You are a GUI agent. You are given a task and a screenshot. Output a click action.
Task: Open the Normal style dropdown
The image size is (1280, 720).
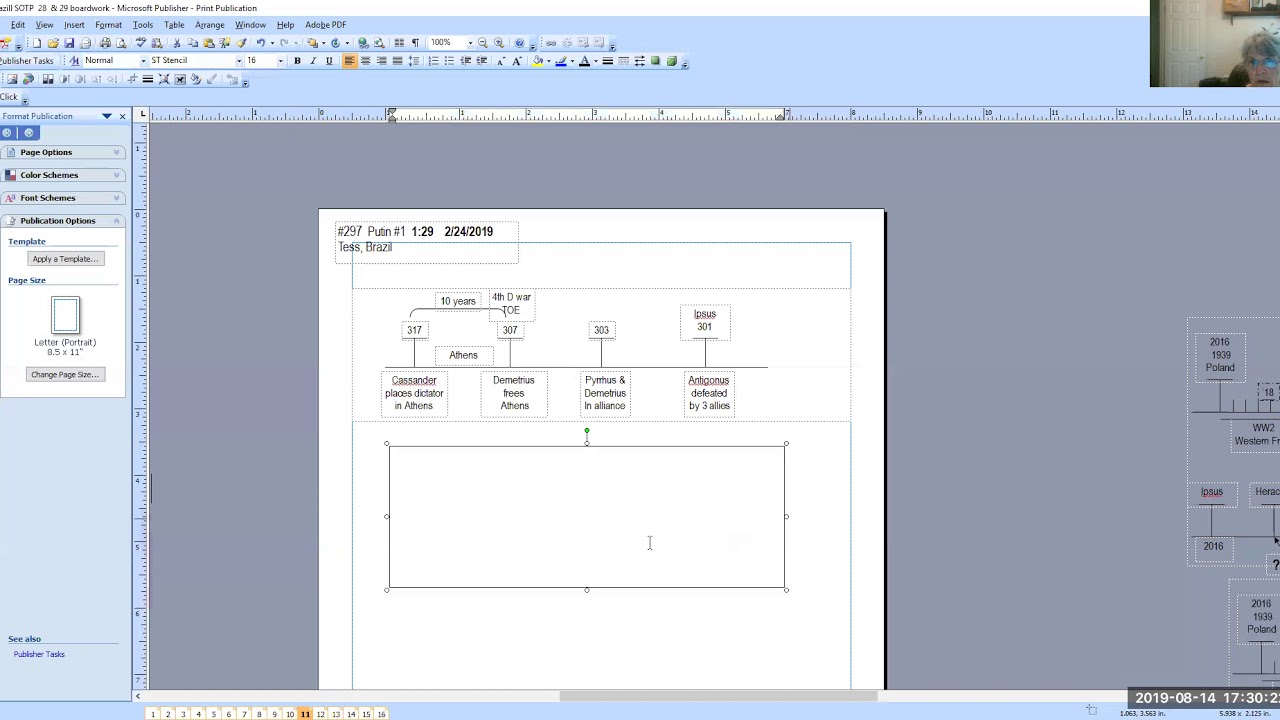click(x=143, y=61)
